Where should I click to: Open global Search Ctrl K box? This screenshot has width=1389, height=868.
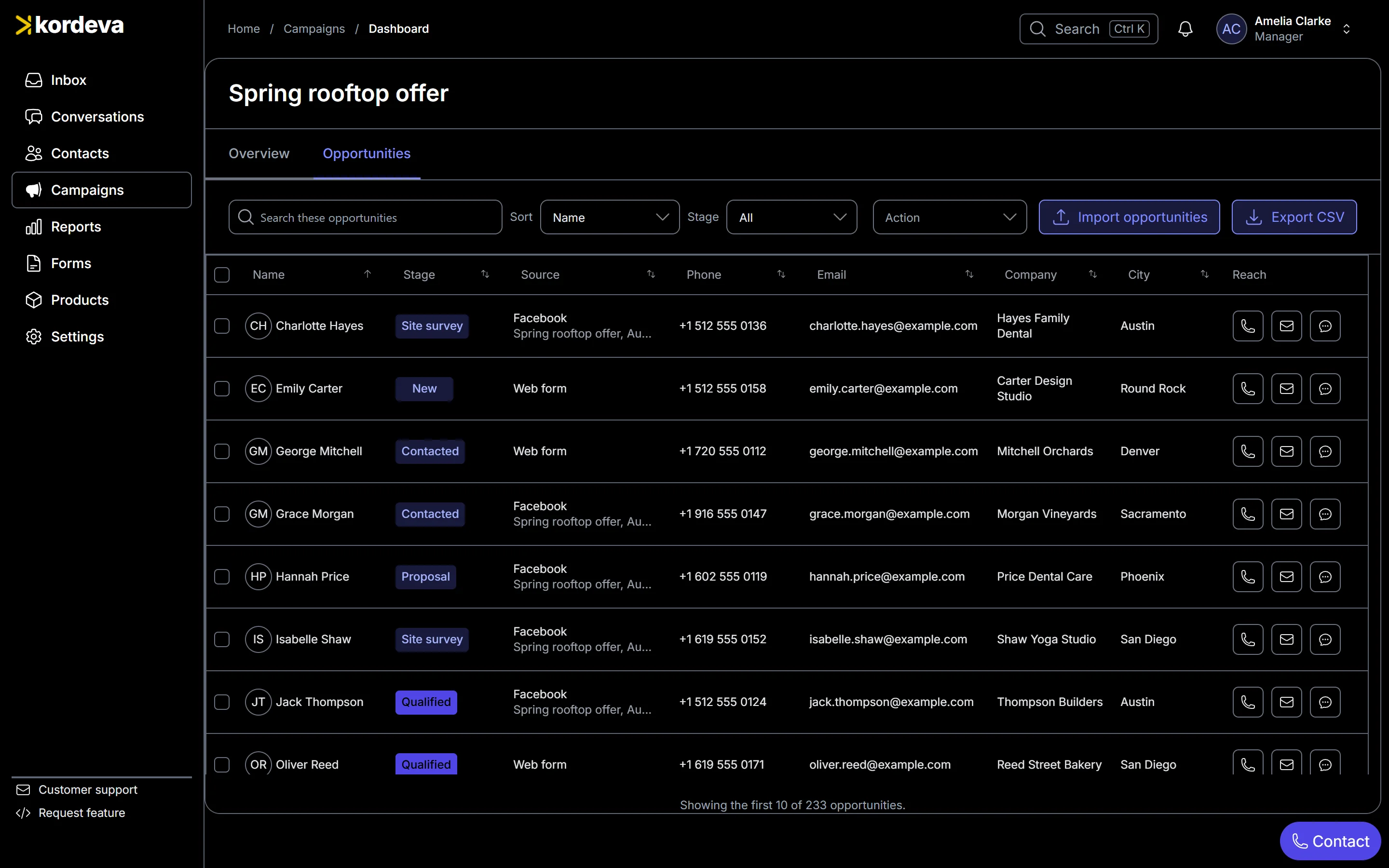click(1088, 29)
